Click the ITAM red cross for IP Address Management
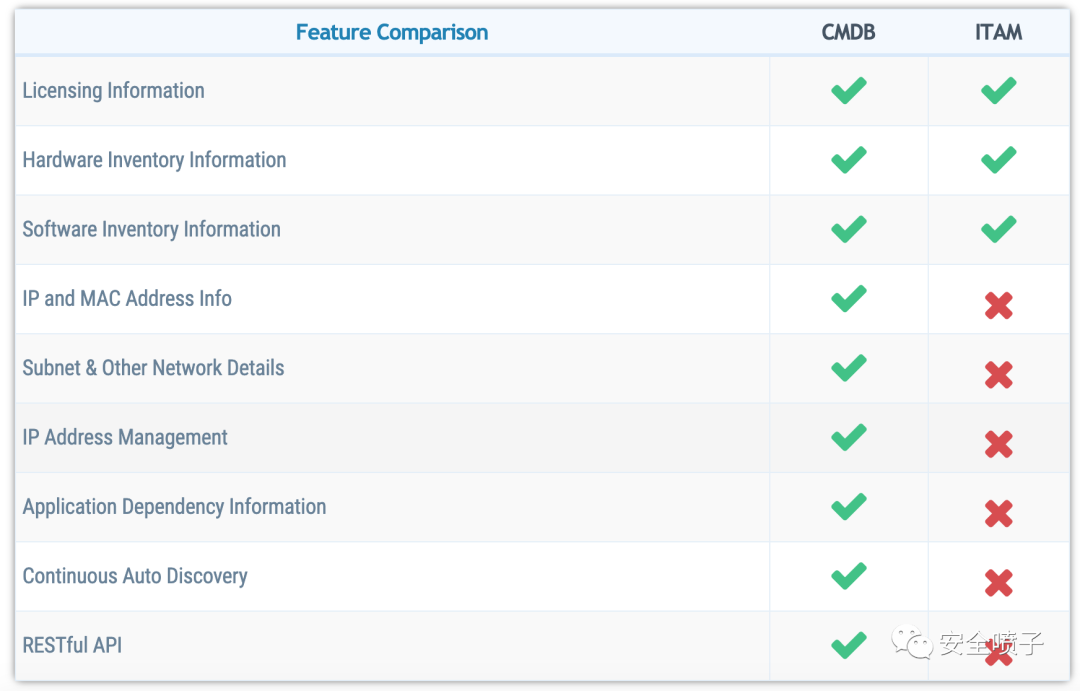 [x=998, y=444]
